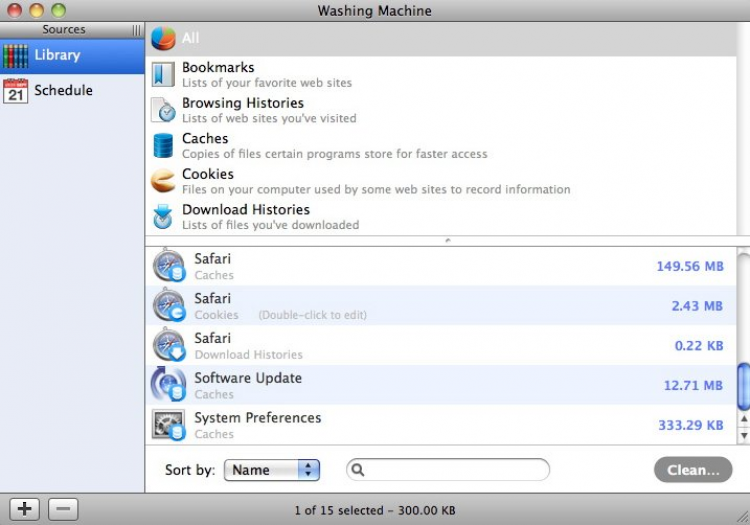Click the 2.43 MB size value
Image resolution: width=750 pixels, height=525 pixels.
coord(697,306)
